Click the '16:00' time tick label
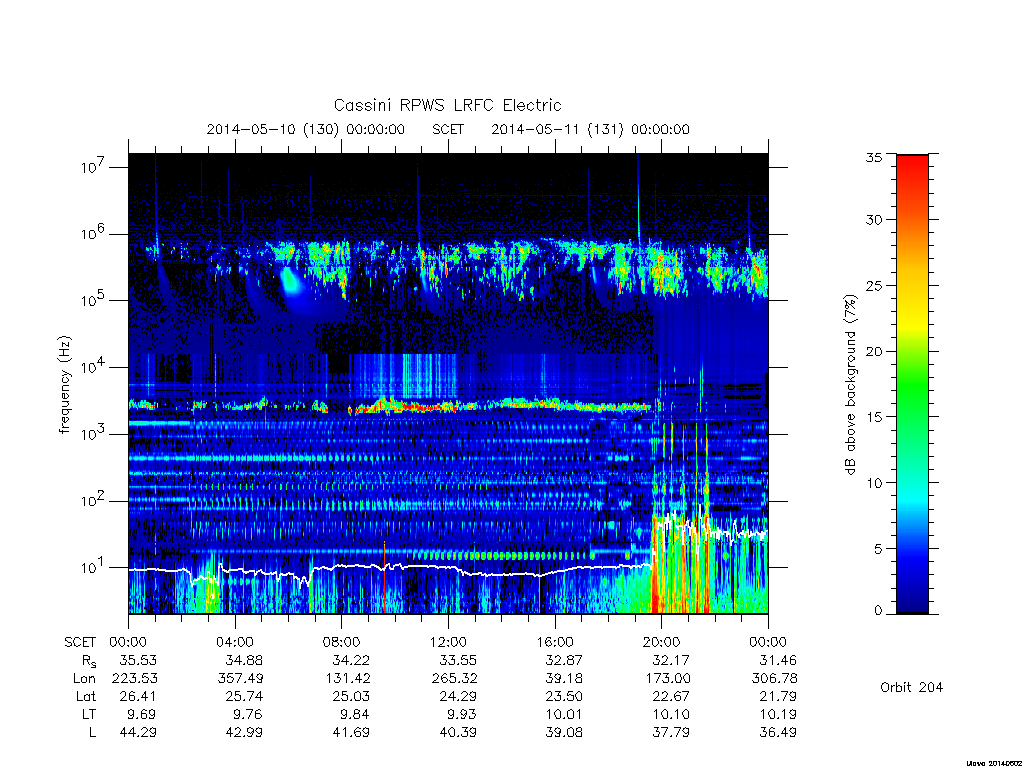This screenshot has width=1024, height=768. 554,643
